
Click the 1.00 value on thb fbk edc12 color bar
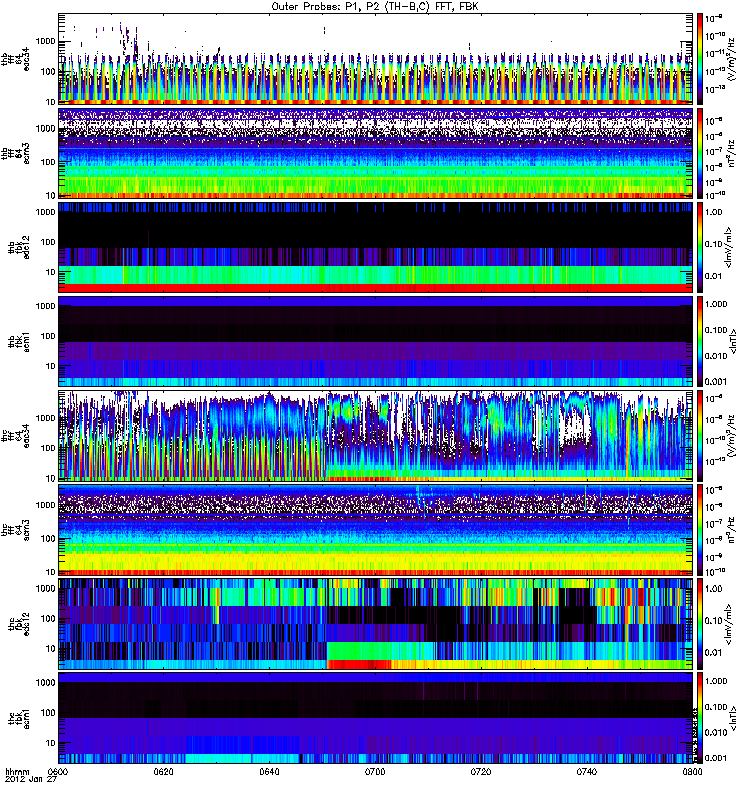pos(714,212)
